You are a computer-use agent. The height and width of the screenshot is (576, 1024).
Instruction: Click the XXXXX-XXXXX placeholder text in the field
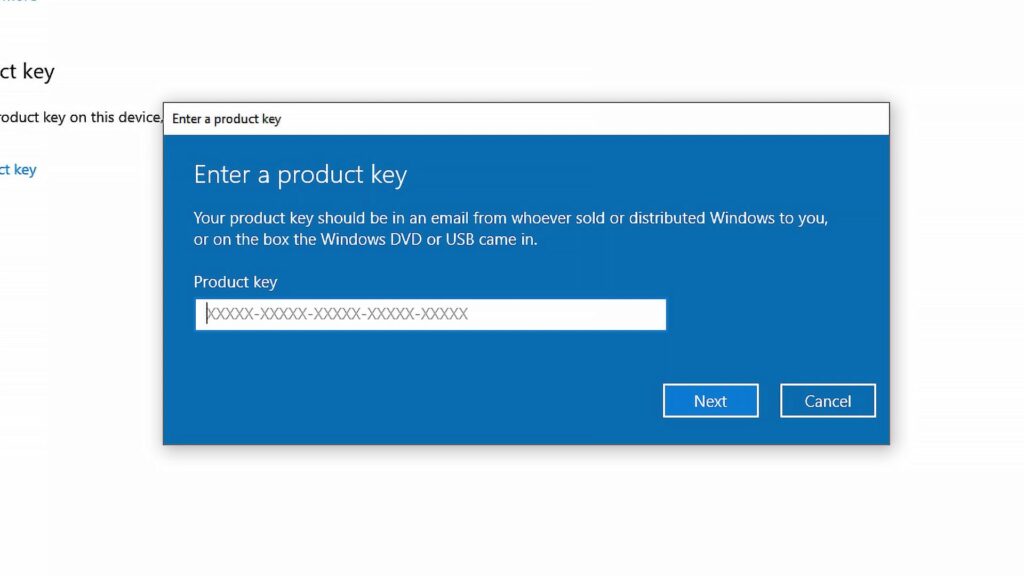coord(337,314)
